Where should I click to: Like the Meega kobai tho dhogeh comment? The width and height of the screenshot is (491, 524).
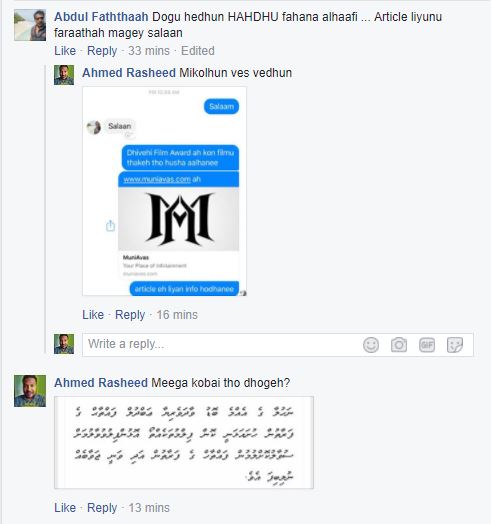[x=65, y=508]
